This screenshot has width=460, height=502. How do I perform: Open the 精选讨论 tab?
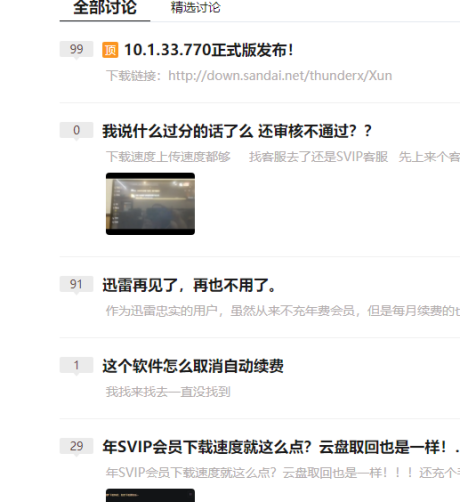click(195, 8)
